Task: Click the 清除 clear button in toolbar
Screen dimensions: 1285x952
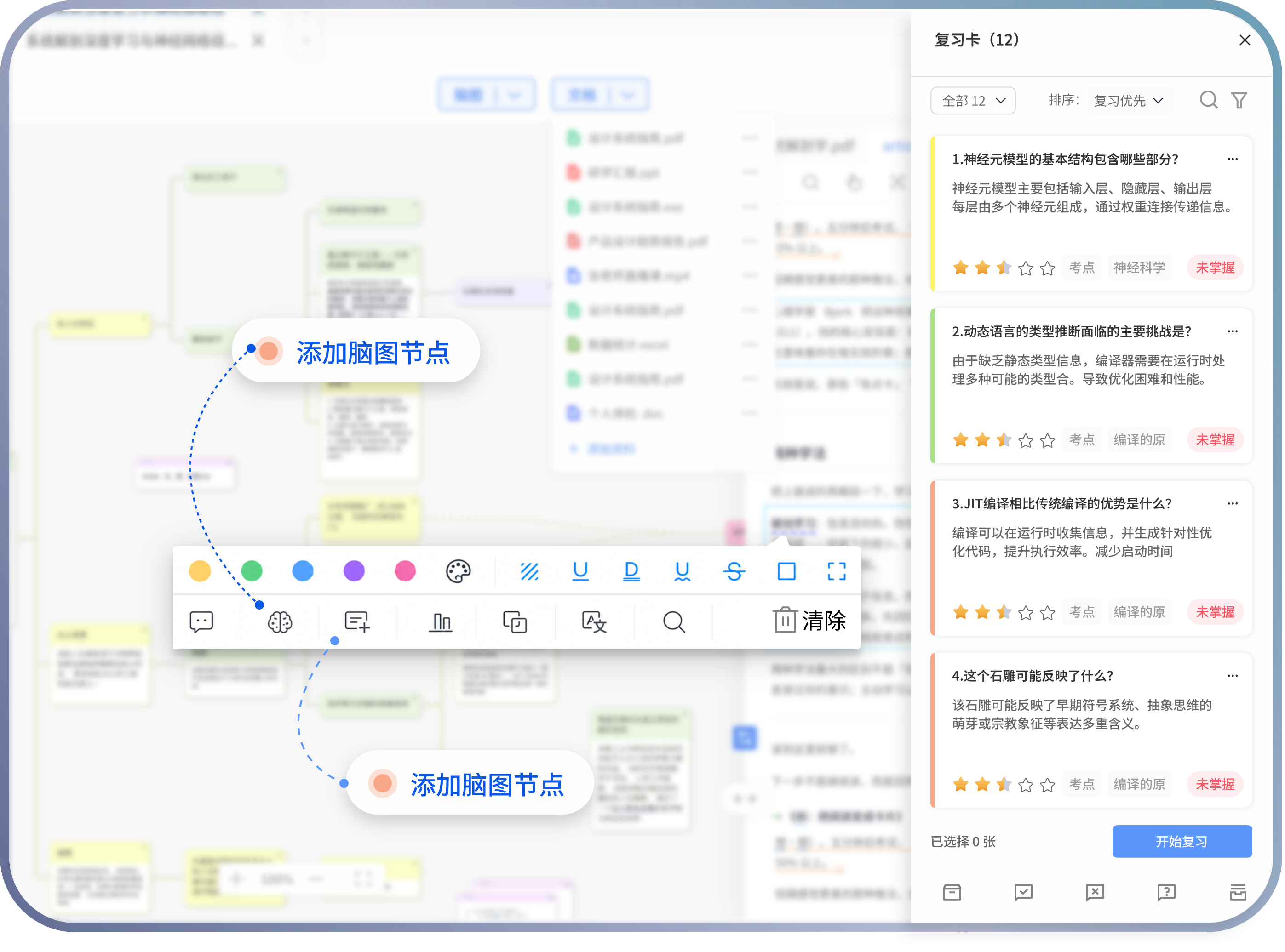Action: 810,621
